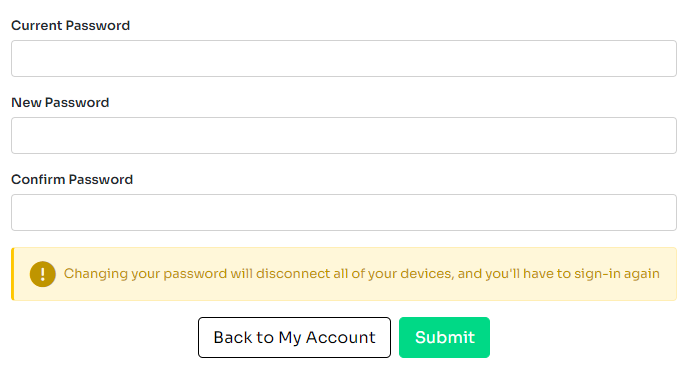Place cursor at right end of New Password field
Viewport: 685px width, 373px height.
[x=668, y=135]
